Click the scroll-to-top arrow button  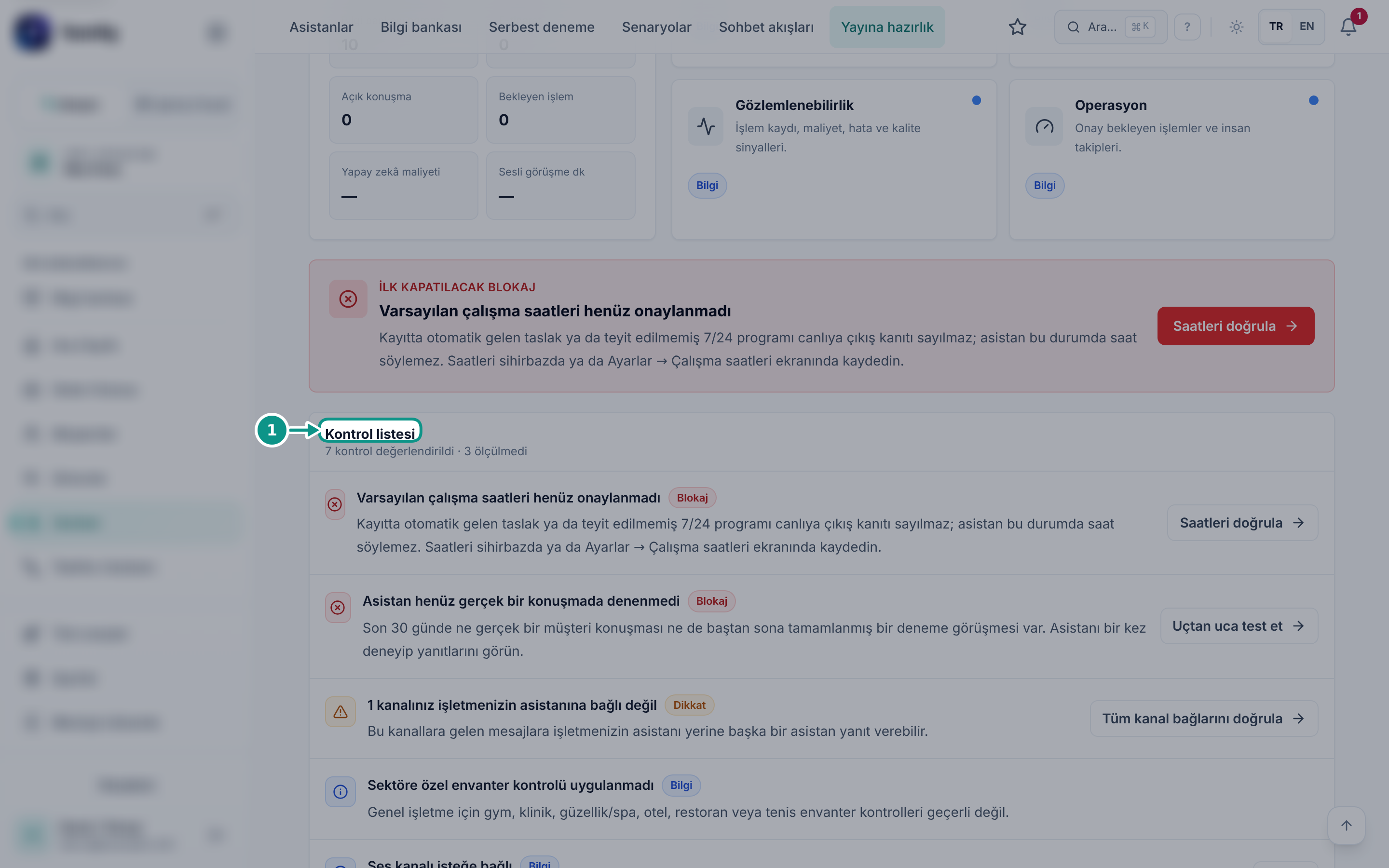(1346, 825)
